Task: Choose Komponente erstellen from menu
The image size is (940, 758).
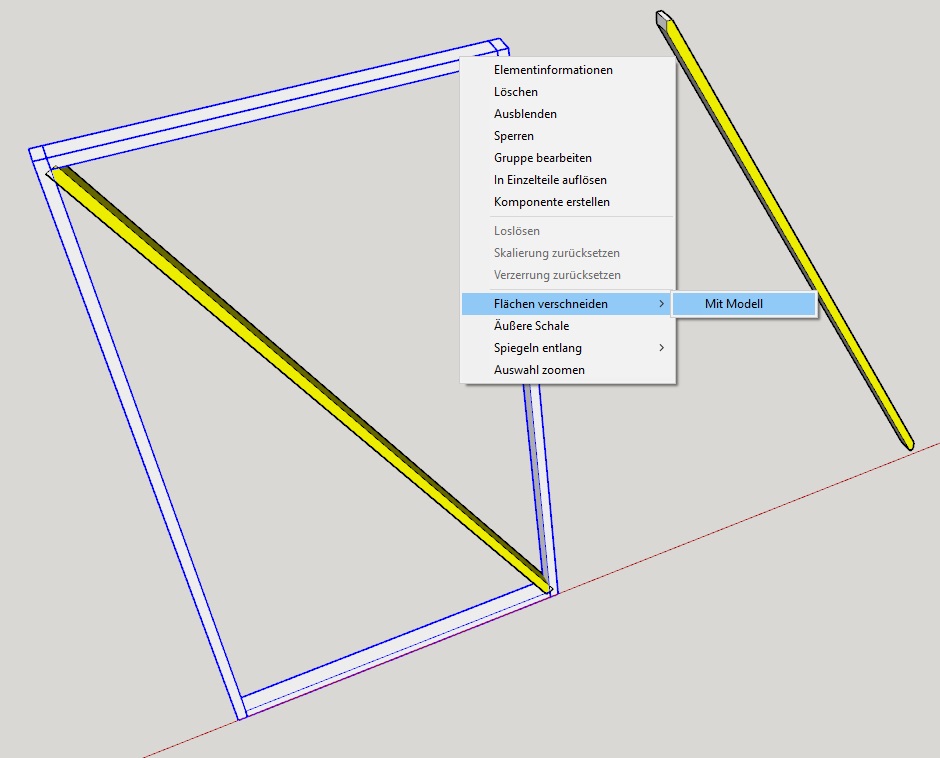Action: click(552, 202)
